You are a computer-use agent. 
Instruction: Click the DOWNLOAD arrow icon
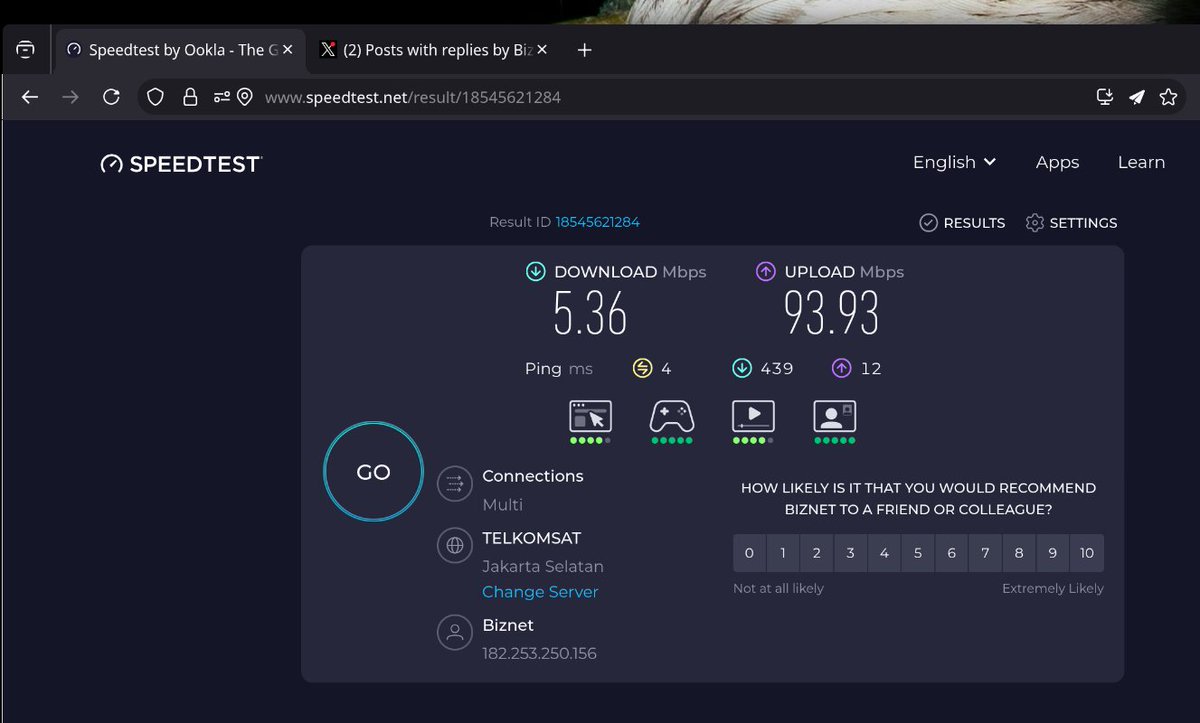[535, 272]
